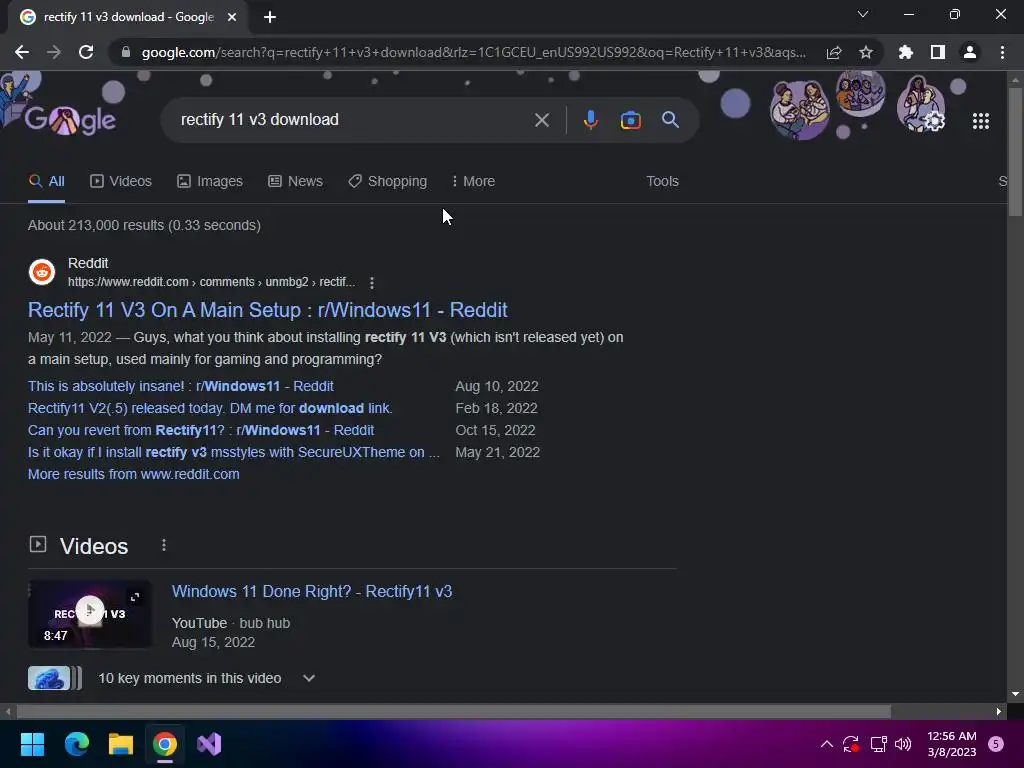
Task: Open Visual Studio from taskbar
Action: (209, 744)
